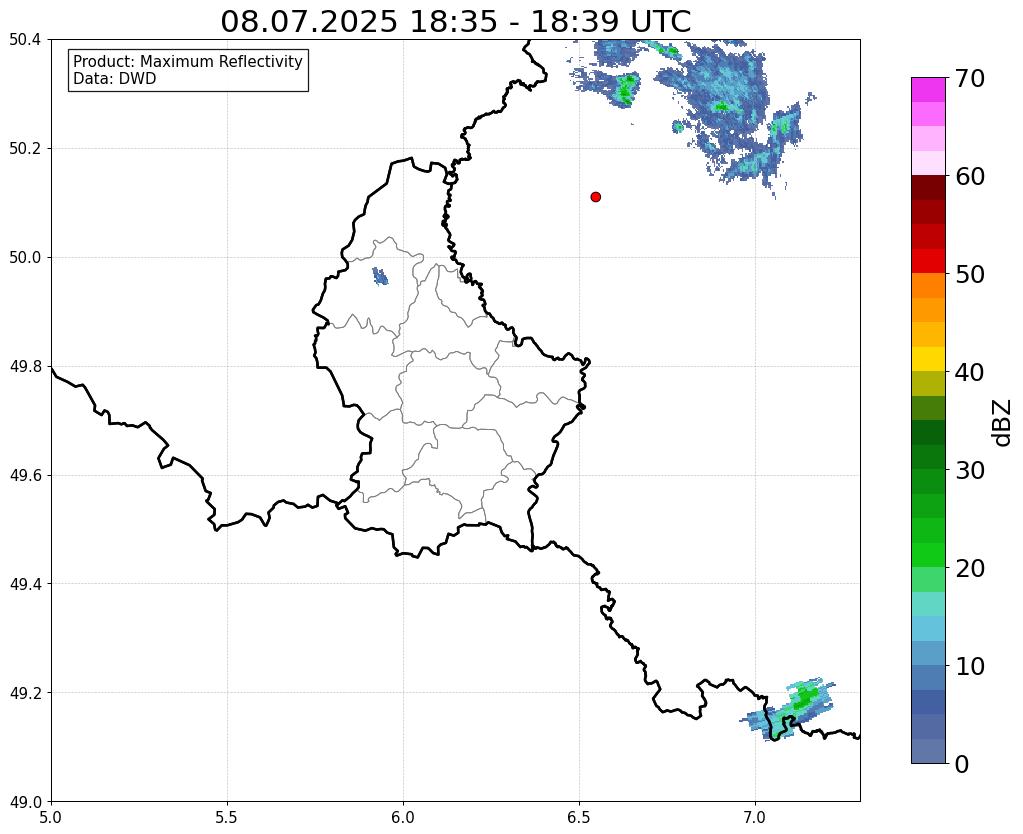Click the 10 tick label on colorbar
This screenshot has height=834, width=1023.
[x=970, y=666]
